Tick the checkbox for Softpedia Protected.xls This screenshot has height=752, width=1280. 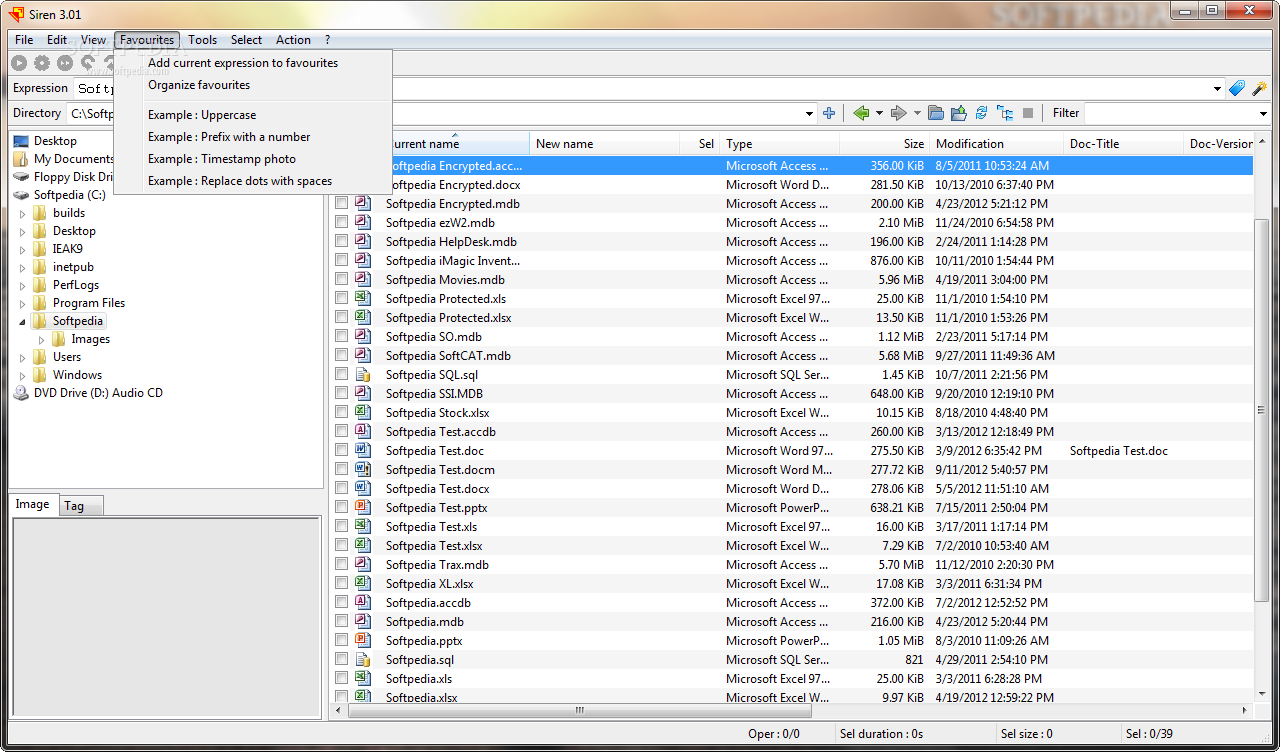(342, 298)
